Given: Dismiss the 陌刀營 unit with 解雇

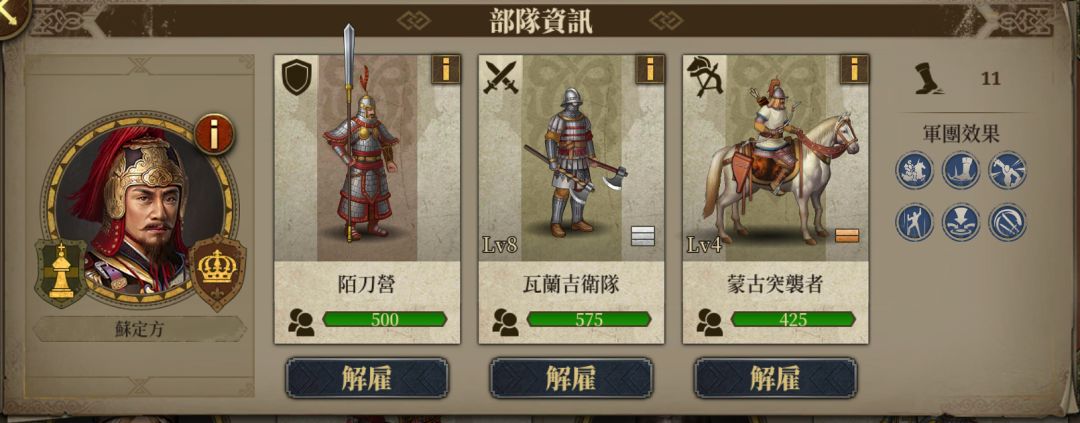Looking at the screenshot, I should coord(367,378).
